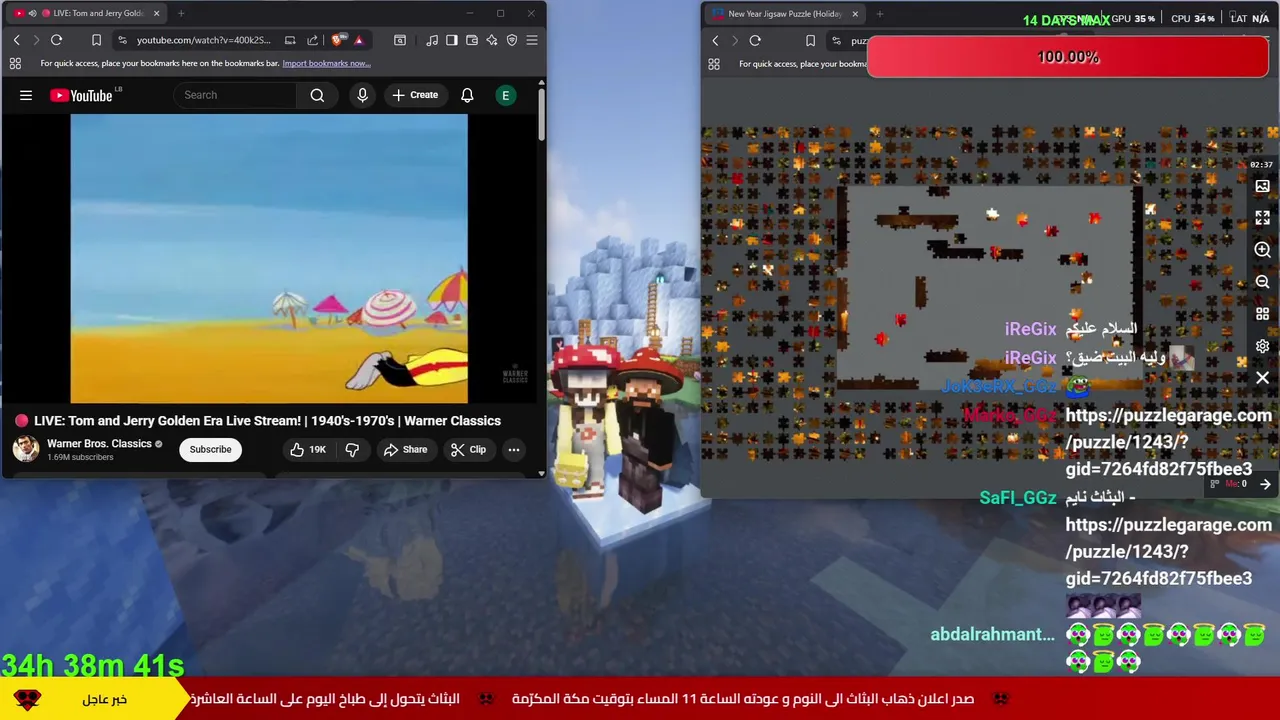The width and height of the screenshot is (1280, 720).
Task: Share the live stream video
Action: 405,450
